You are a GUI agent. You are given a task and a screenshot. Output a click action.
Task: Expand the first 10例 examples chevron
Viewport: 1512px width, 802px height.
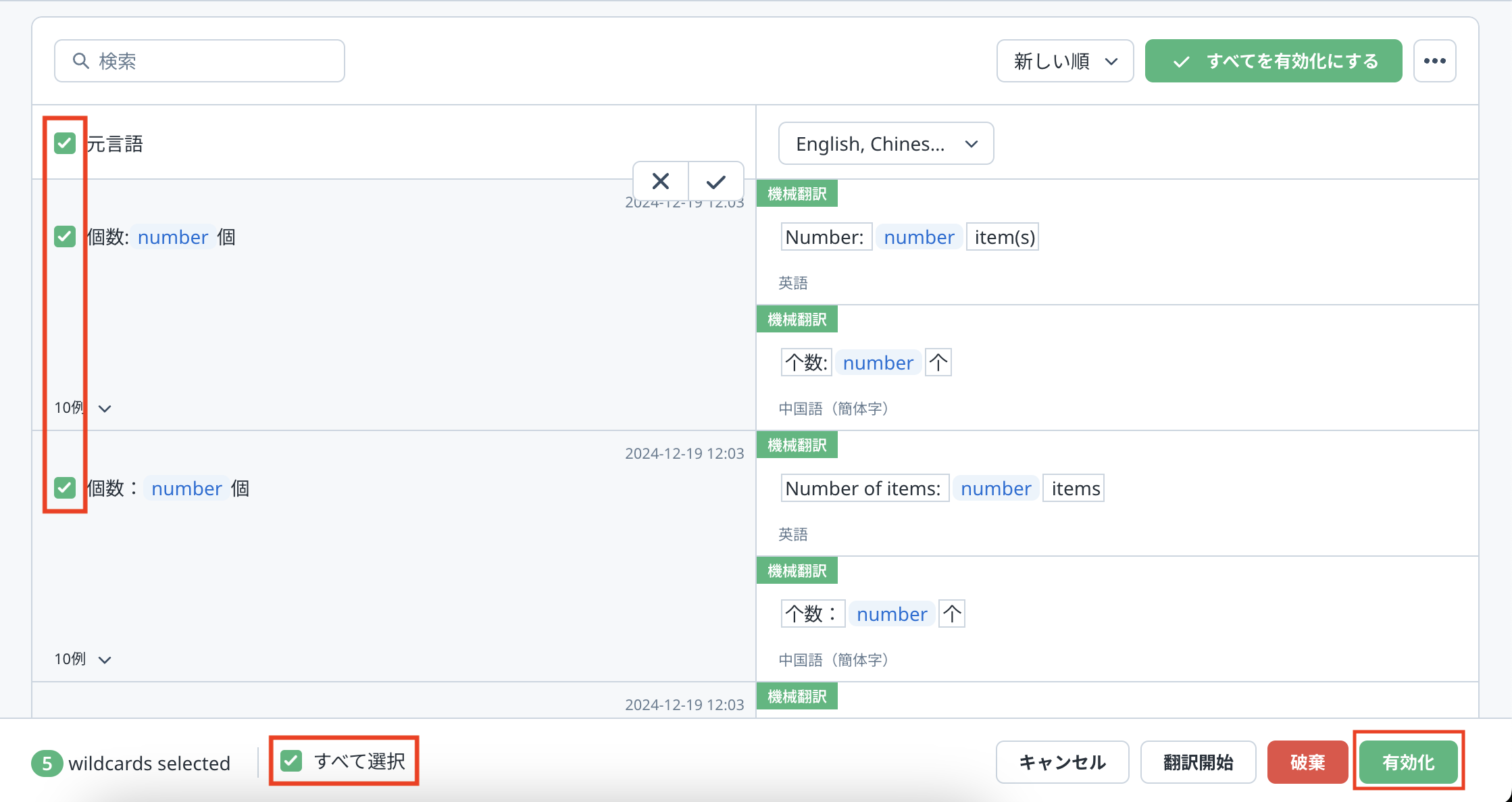click(104, 408)
